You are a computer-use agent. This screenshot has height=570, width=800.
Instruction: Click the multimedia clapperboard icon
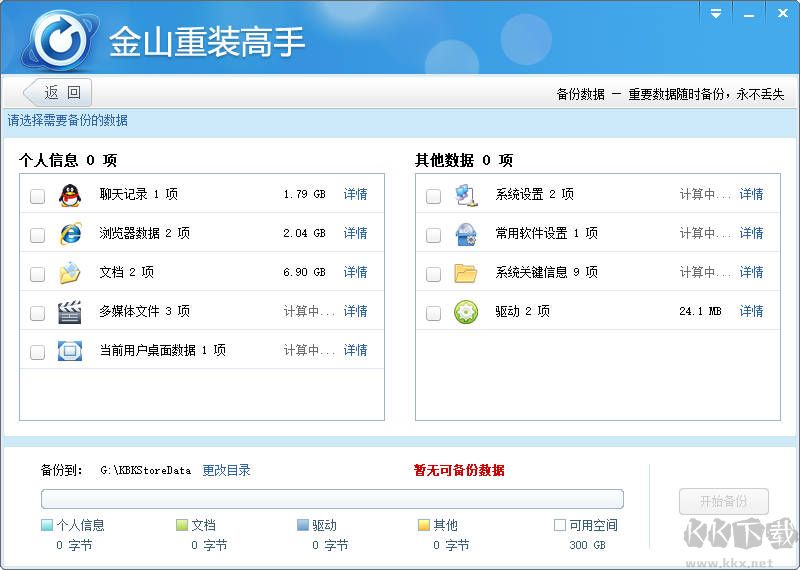pyautogui.click(x=70, y=312)
